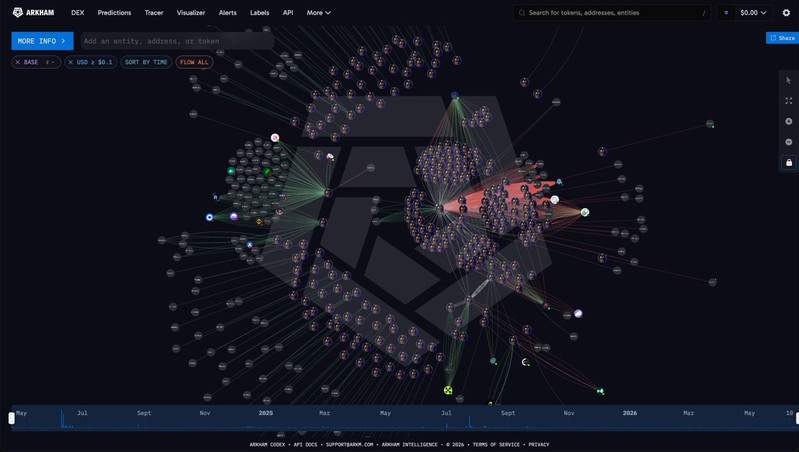Remove the USD ≥ $0.1 filter

(x=70, y=62)
